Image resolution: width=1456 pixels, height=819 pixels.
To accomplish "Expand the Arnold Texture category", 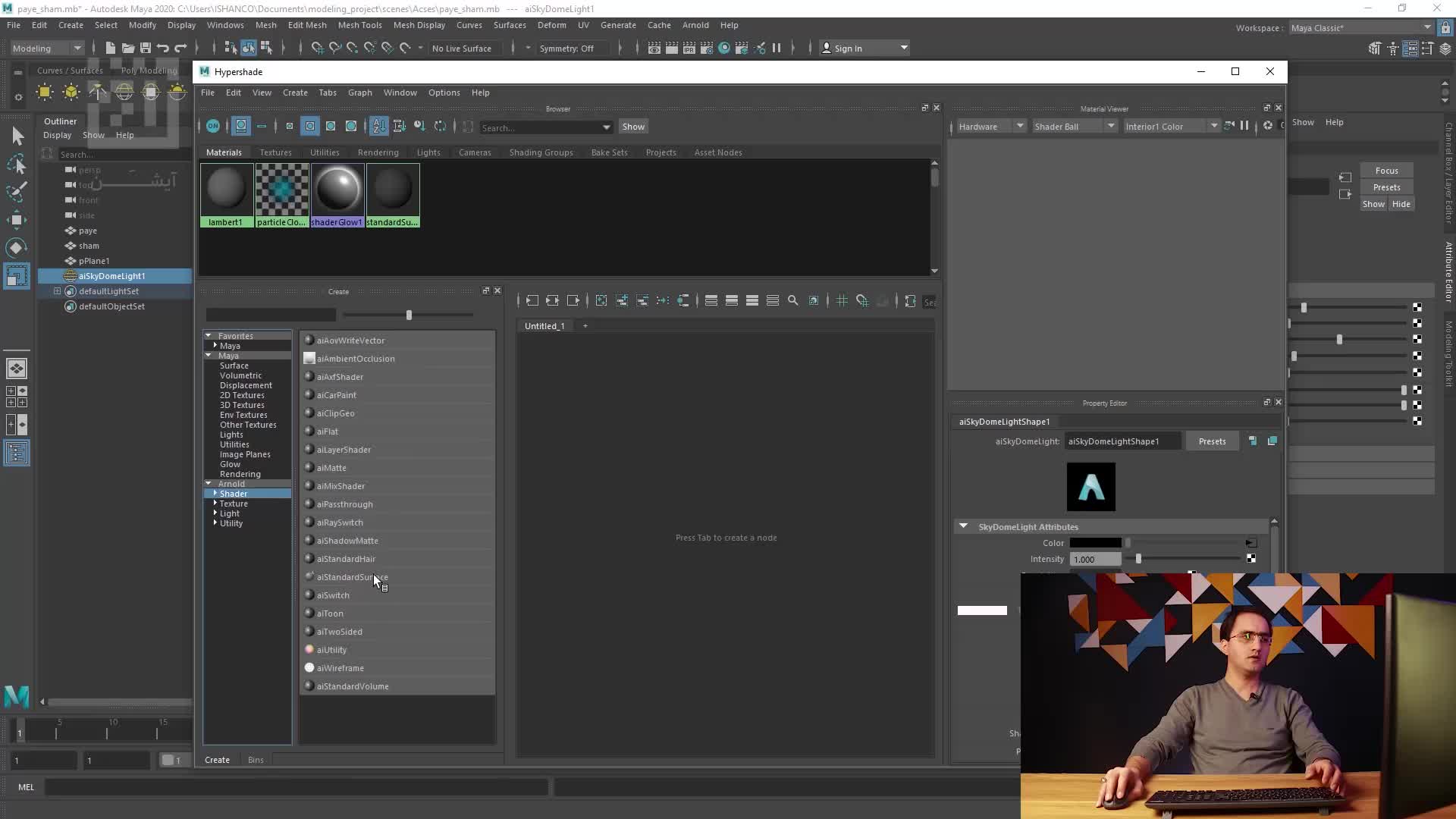I will pyautogui.click(x=215, y=504).
